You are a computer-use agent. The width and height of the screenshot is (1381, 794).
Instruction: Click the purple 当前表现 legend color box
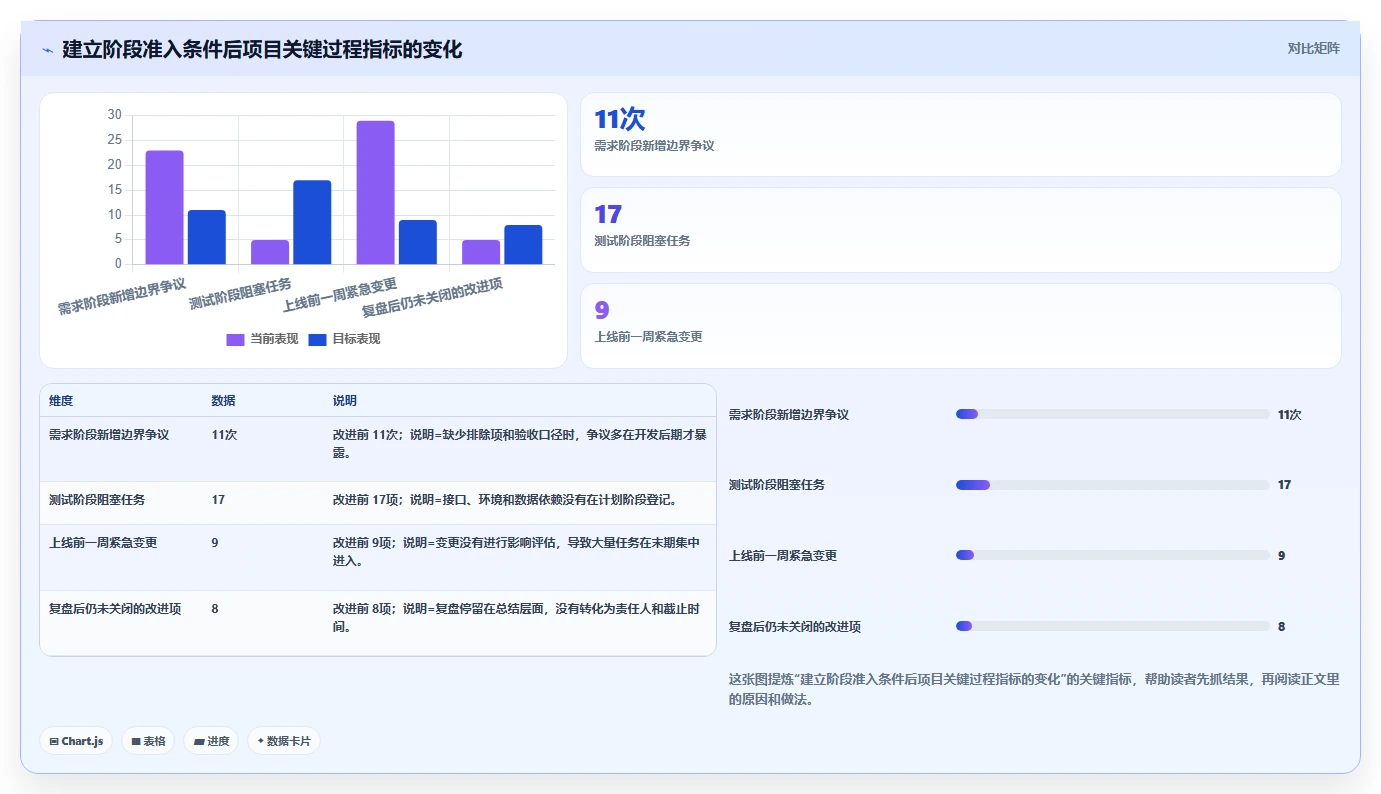point(235,340)
